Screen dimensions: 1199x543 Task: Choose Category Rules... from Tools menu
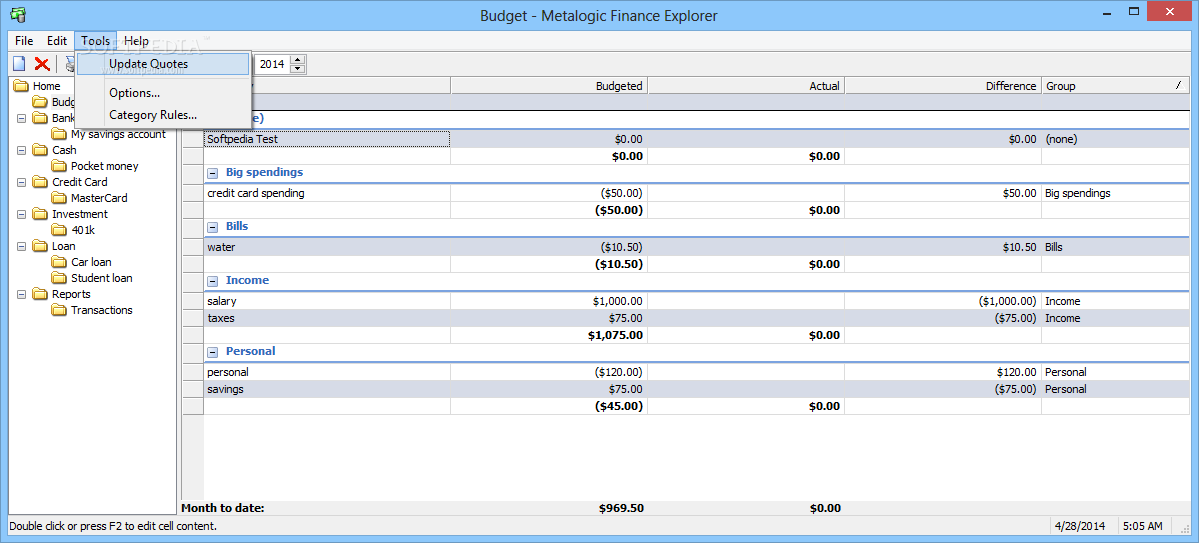coord(164,115)
